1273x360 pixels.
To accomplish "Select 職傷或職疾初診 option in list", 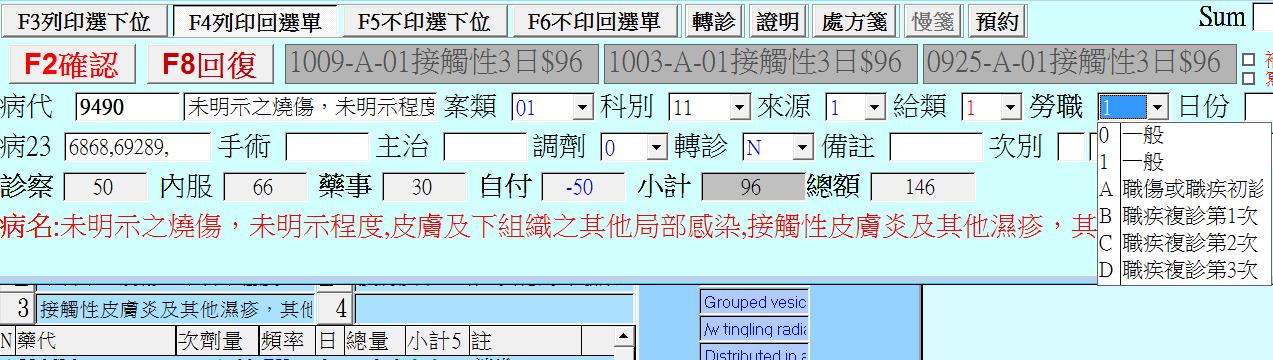I will 1184,188.
